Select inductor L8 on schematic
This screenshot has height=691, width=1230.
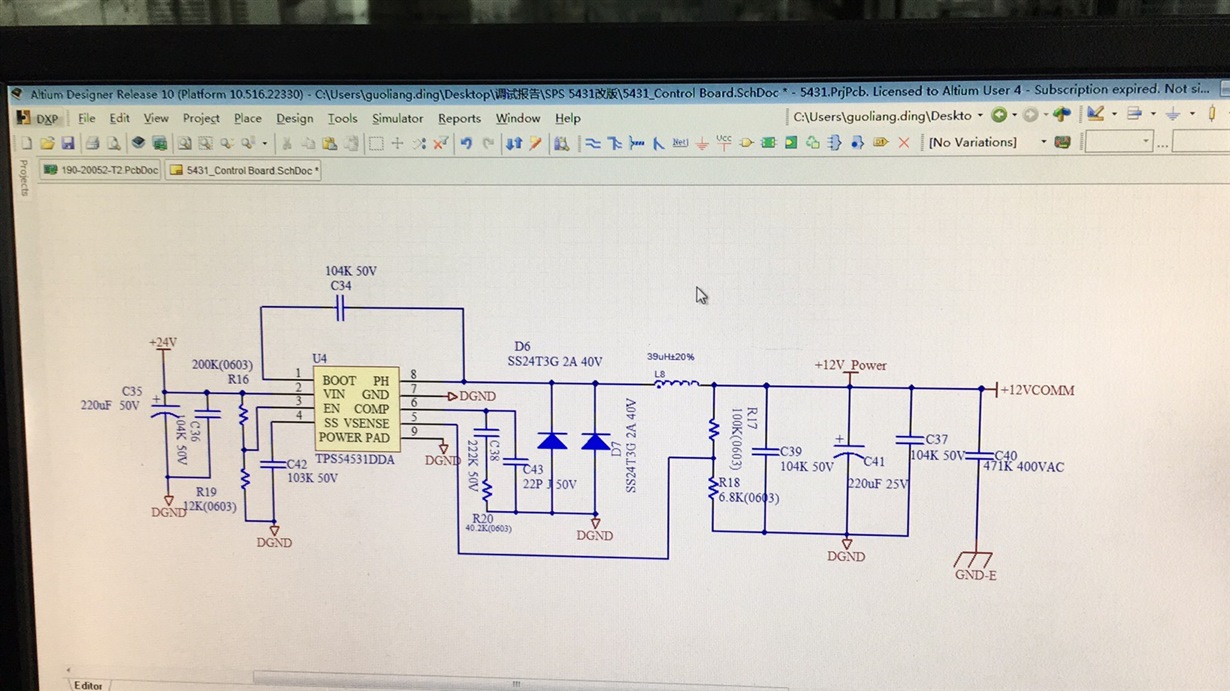click(x=676, y=384)
